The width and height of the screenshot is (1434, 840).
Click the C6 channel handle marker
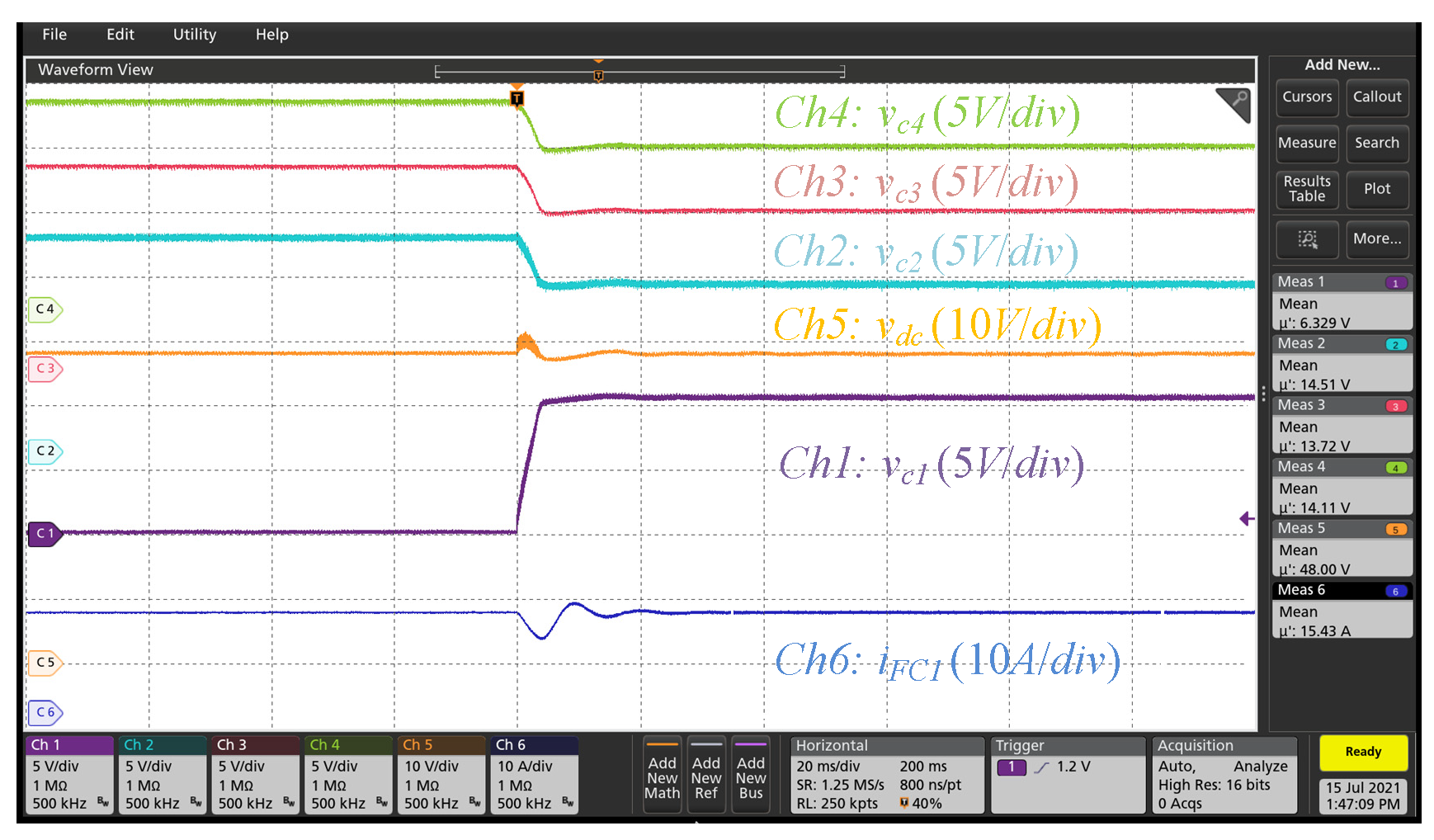pyautogui.click(x=45, y=712)
